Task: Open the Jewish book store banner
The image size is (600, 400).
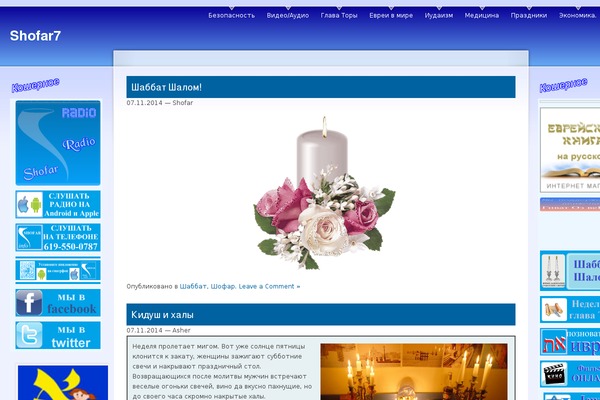Action: click(570, 150)
